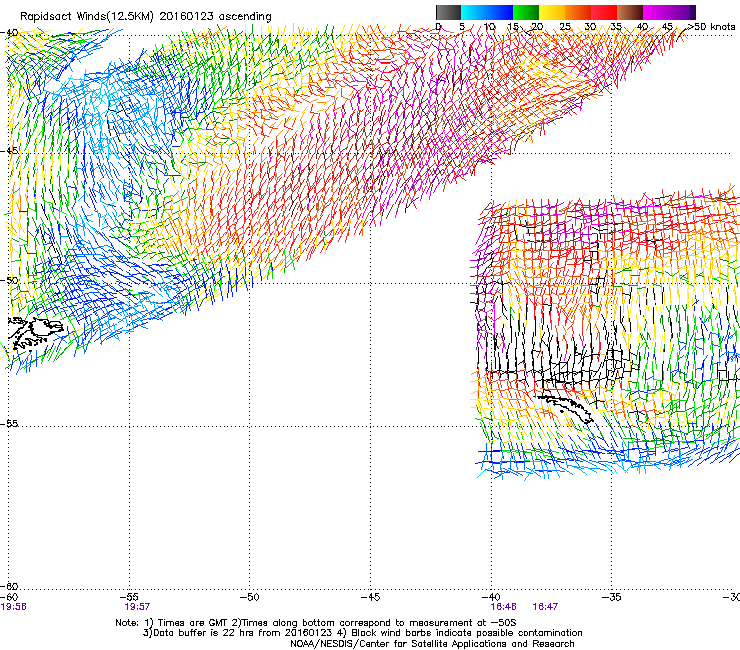
Task: Click the -55 latitude label on left axis
Action: 9,424
